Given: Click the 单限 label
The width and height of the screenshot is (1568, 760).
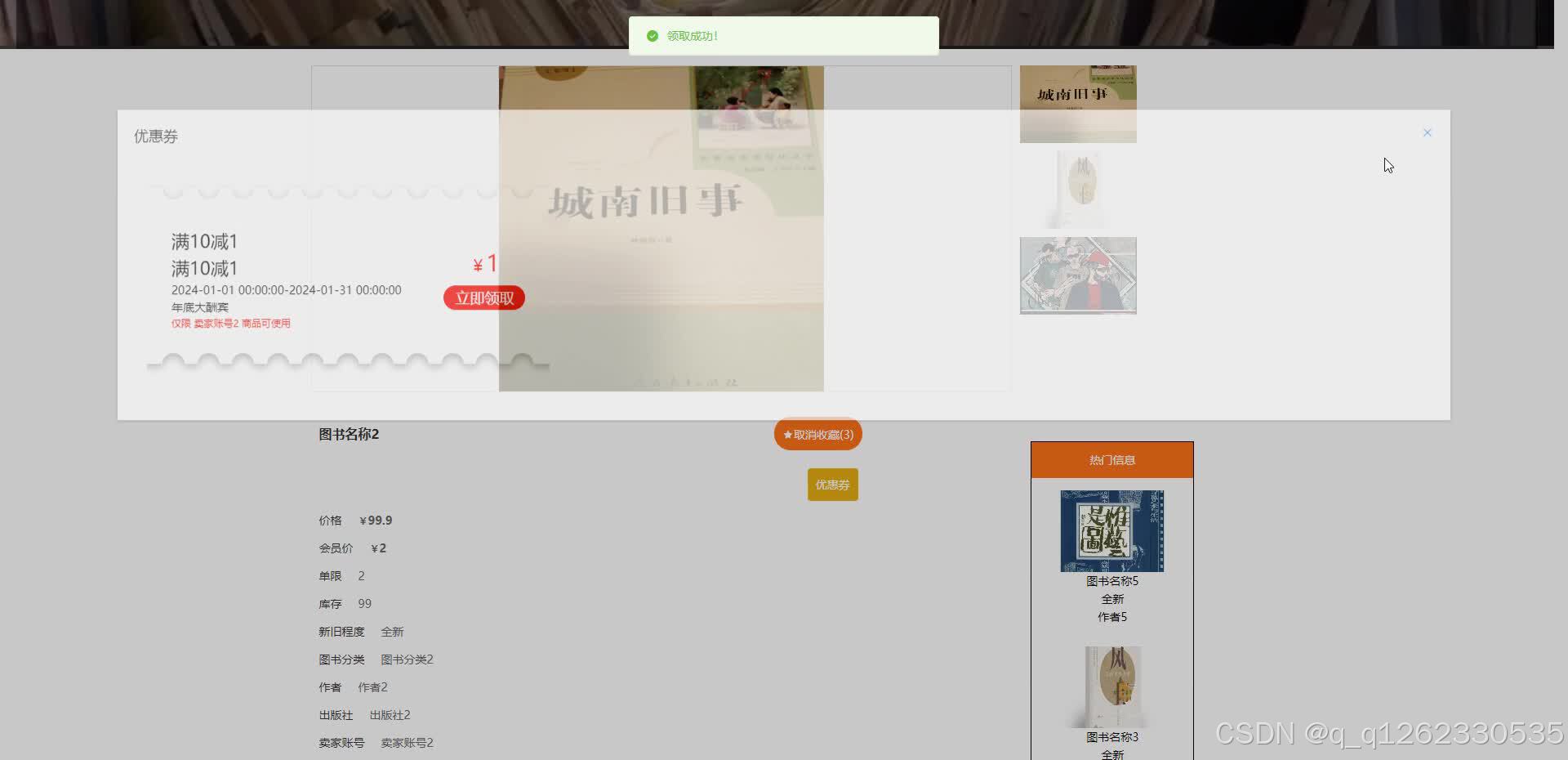Looking at the screenshot, I should coord(330,576).
